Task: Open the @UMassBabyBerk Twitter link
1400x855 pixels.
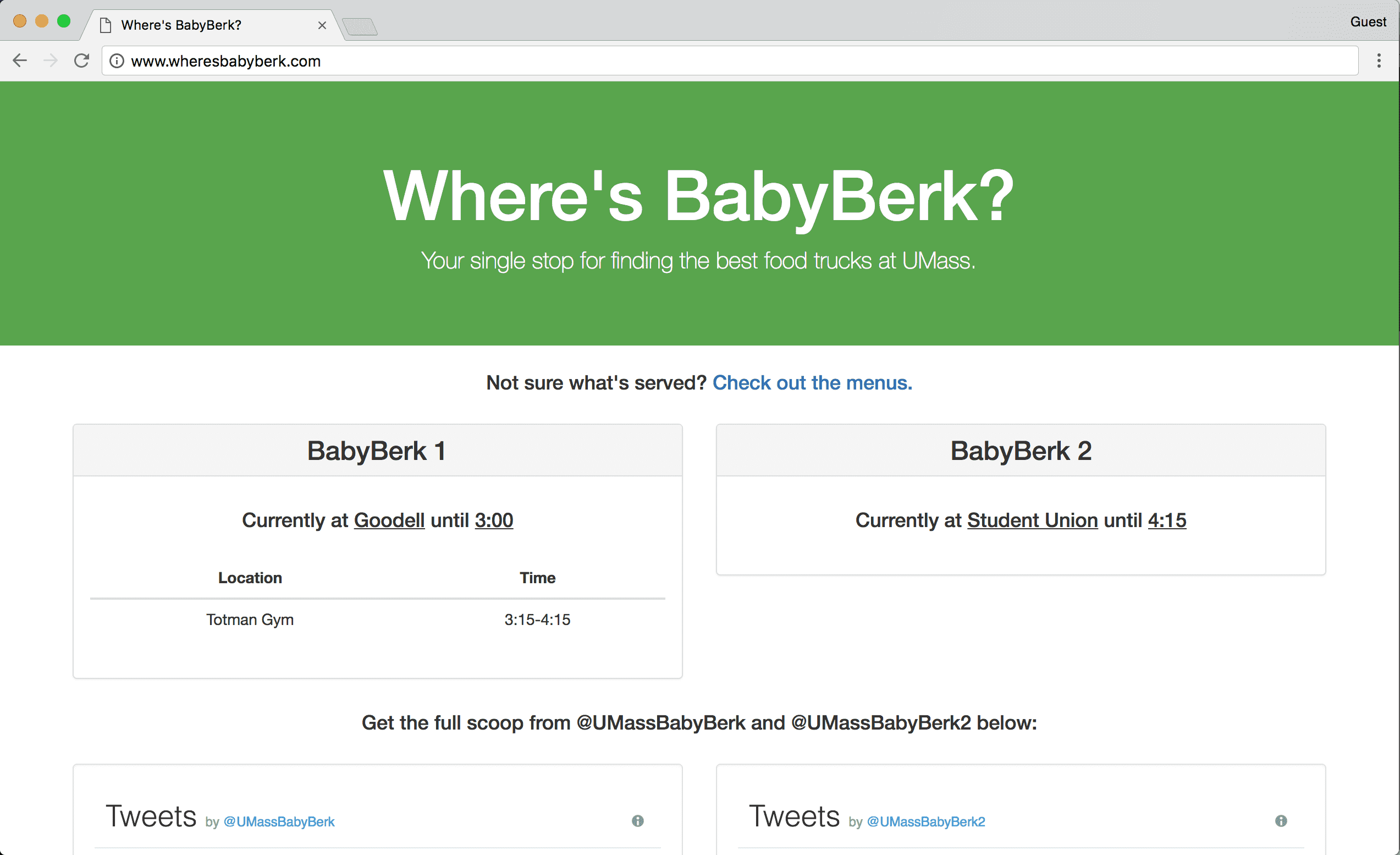Action: click(x=279, y=821)
